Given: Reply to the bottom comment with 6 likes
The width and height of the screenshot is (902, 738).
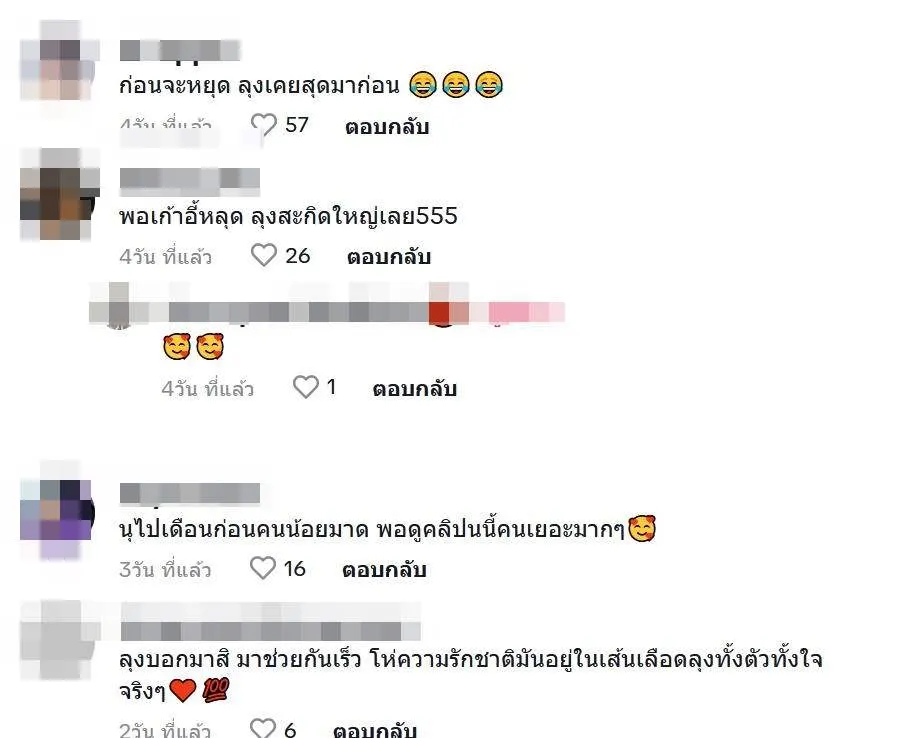Looking at the screenshot, I should coord(375,730).
